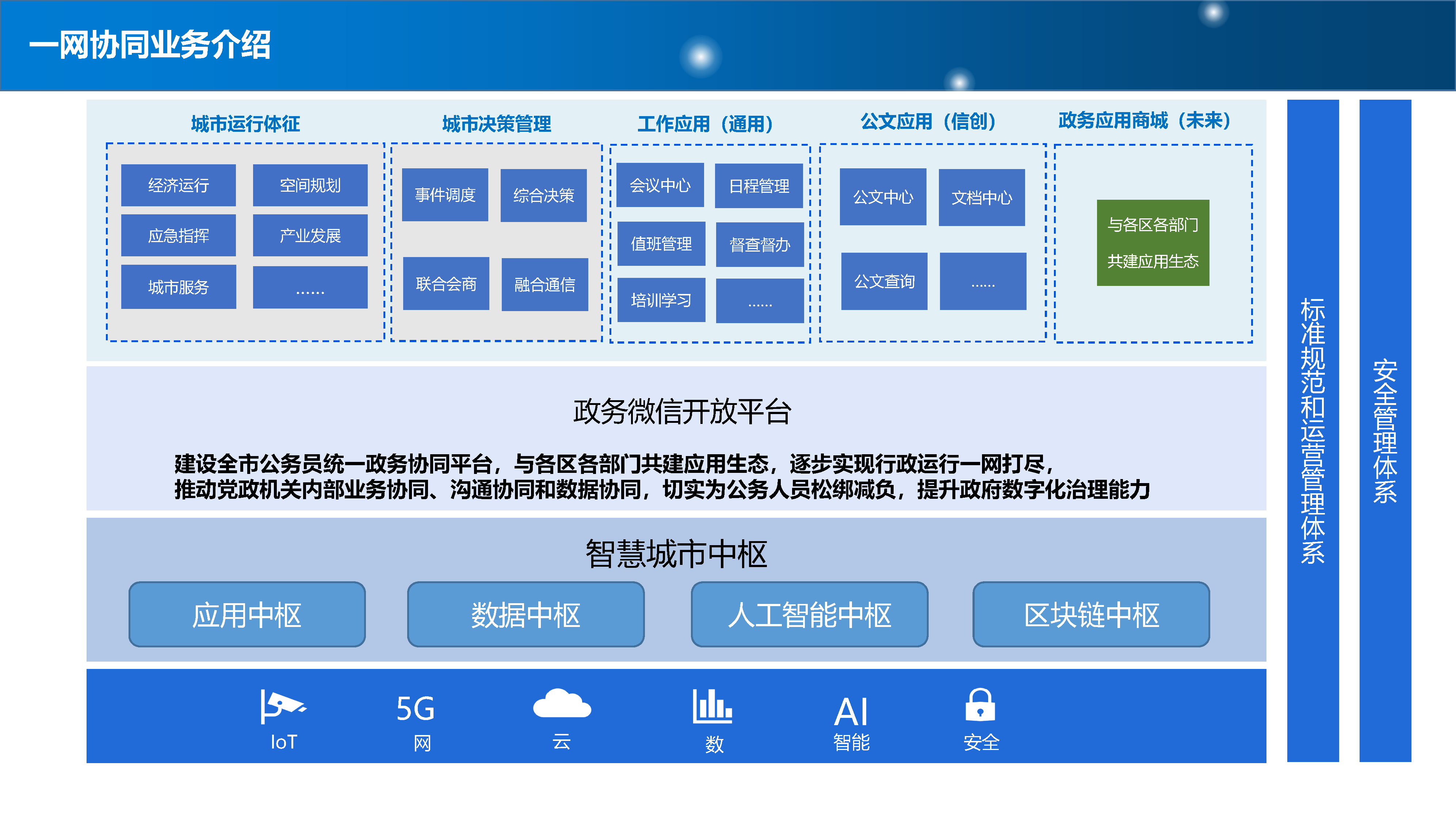The width and height of the screenshot is (1456, 819).
Task: Click the ellipsis box under 产业发展
Action: pyautogui.click(x=310, y=287)
